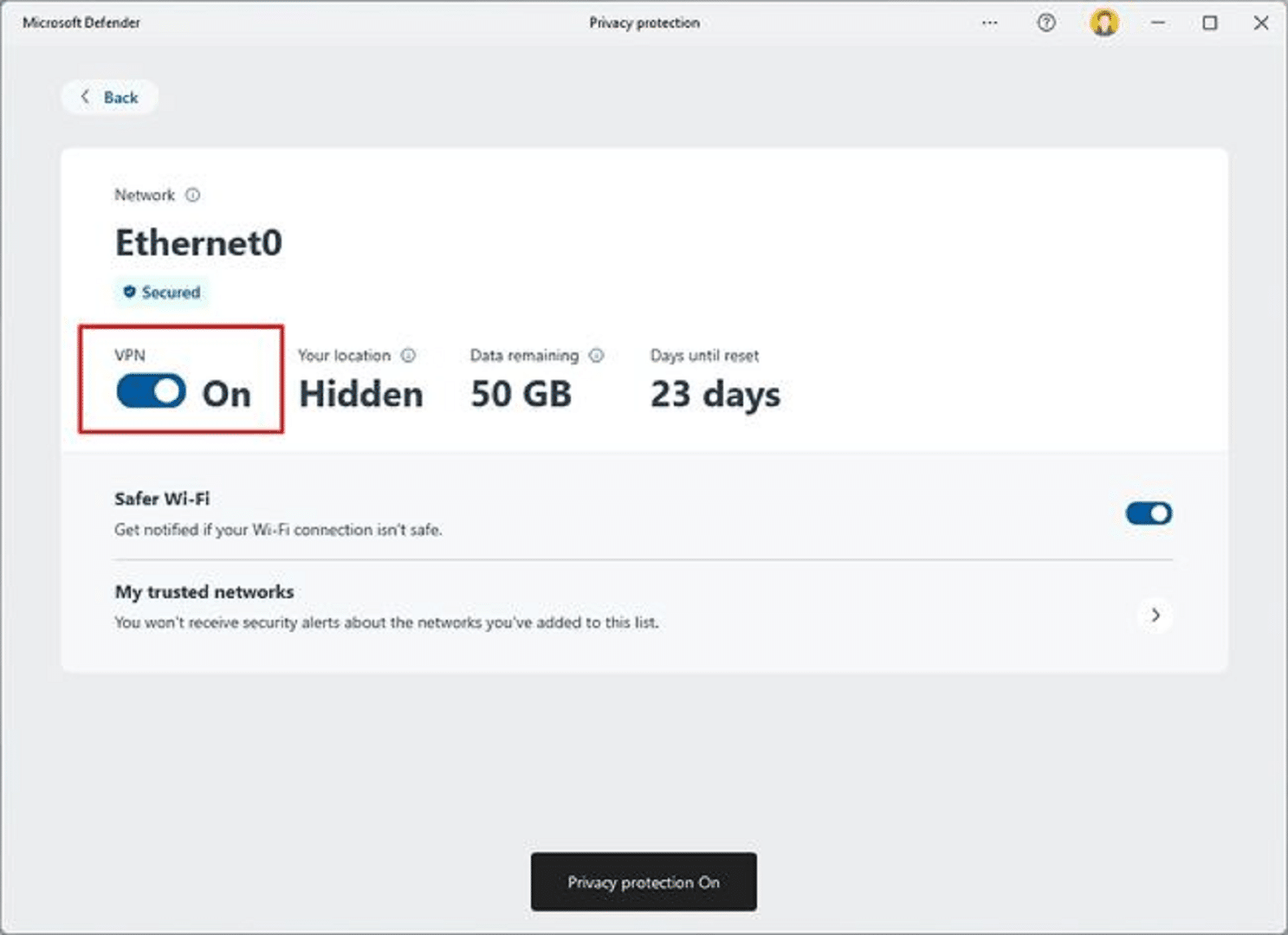Screen dimensions: 1288x935
Task: Maximize the Microsoft Defender window
Action: click(1210, 23)
